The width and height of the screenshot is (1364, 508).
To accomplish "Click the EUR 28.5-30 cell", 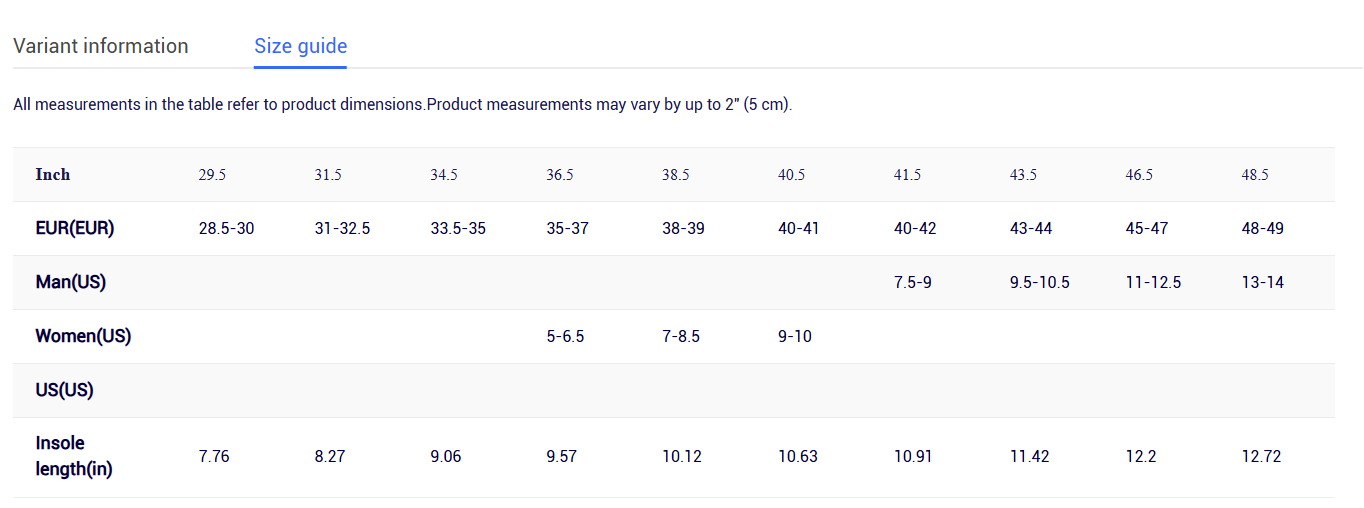I will pyautogui.click(x=226, y=228).
